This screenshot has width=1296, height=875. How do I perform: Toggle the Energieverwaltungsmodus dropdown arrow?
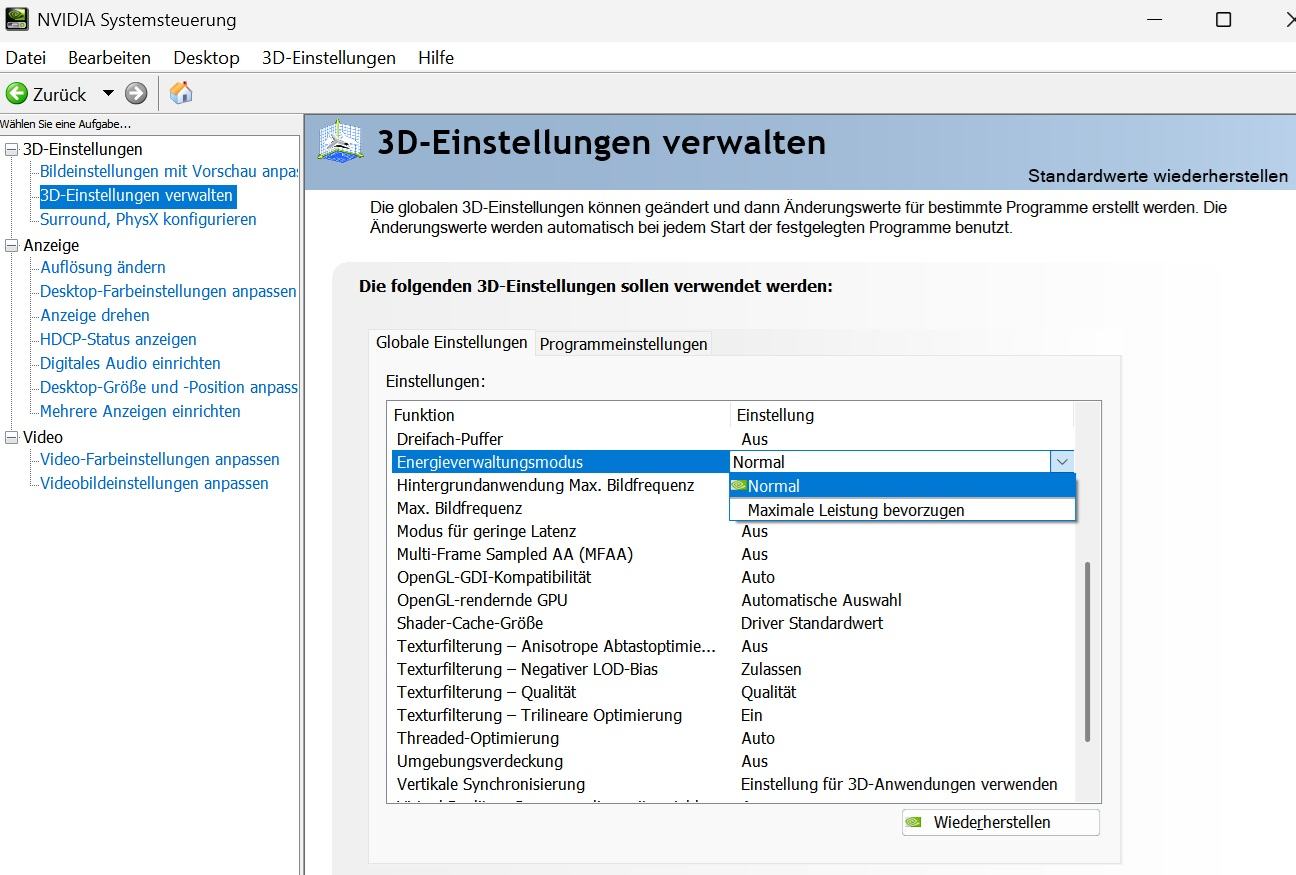coord(1062,461)
